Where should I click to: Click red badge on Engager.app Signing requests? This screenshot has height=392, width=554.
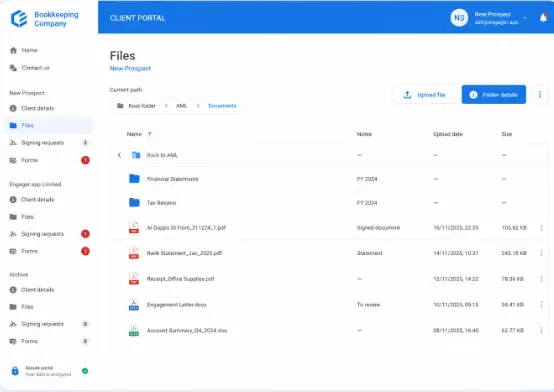pos(85,234)
